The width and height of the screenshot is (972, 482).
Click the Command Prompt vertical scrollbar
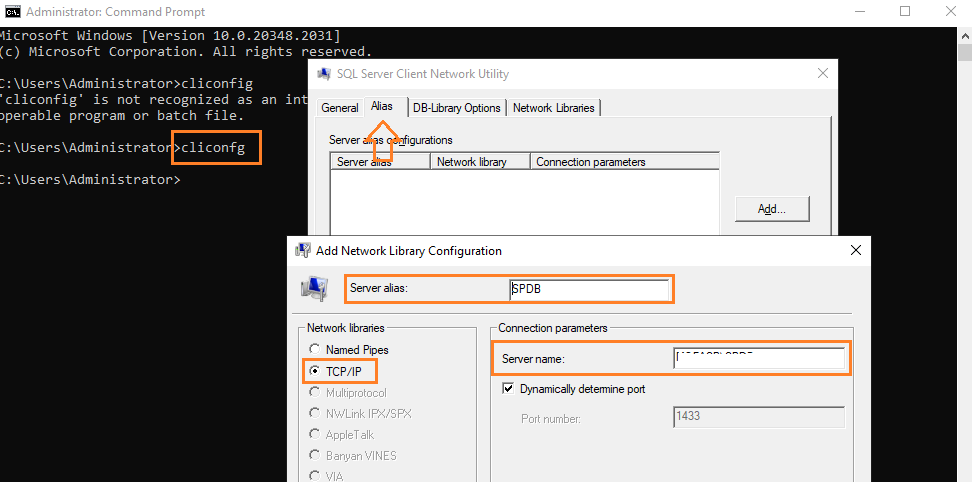pos(965,254)
